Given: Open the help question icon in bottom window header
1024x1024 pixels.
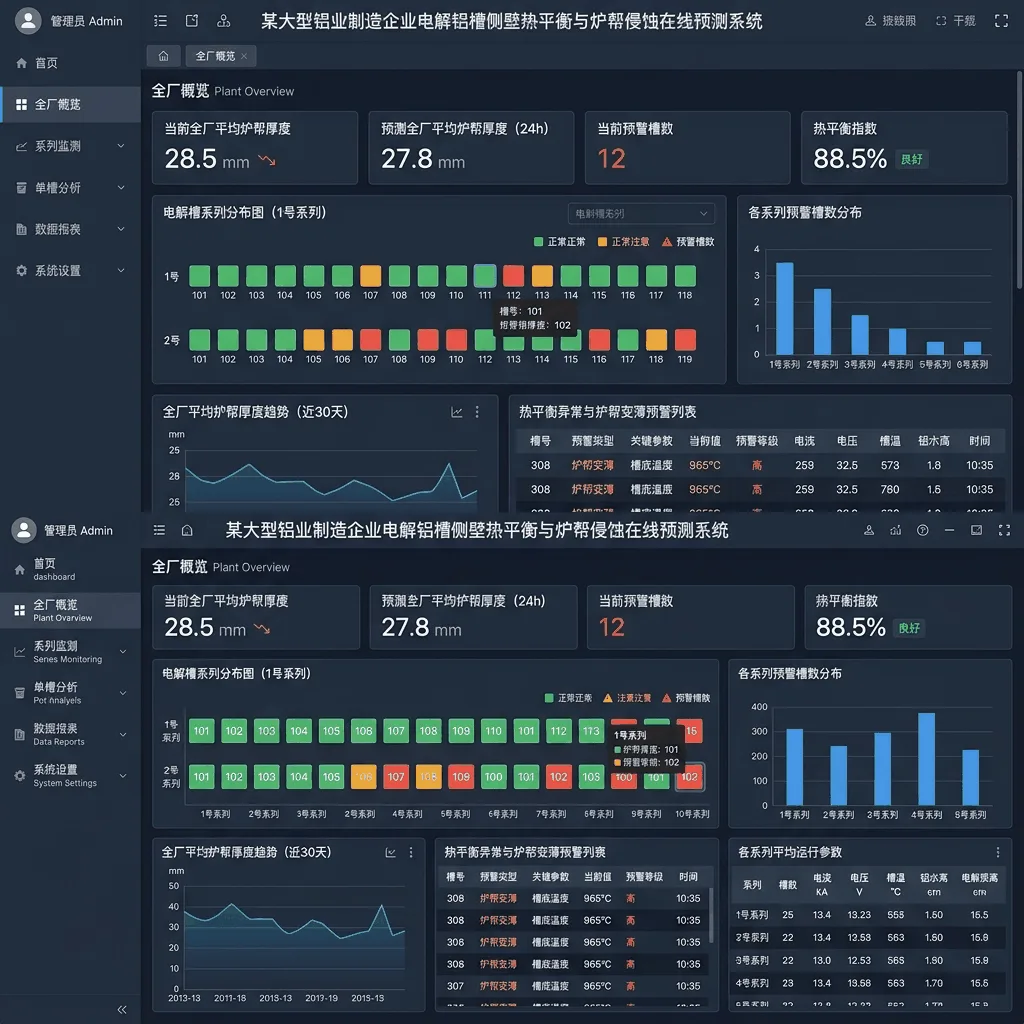Looking at the screenshot, I should 923,530.
